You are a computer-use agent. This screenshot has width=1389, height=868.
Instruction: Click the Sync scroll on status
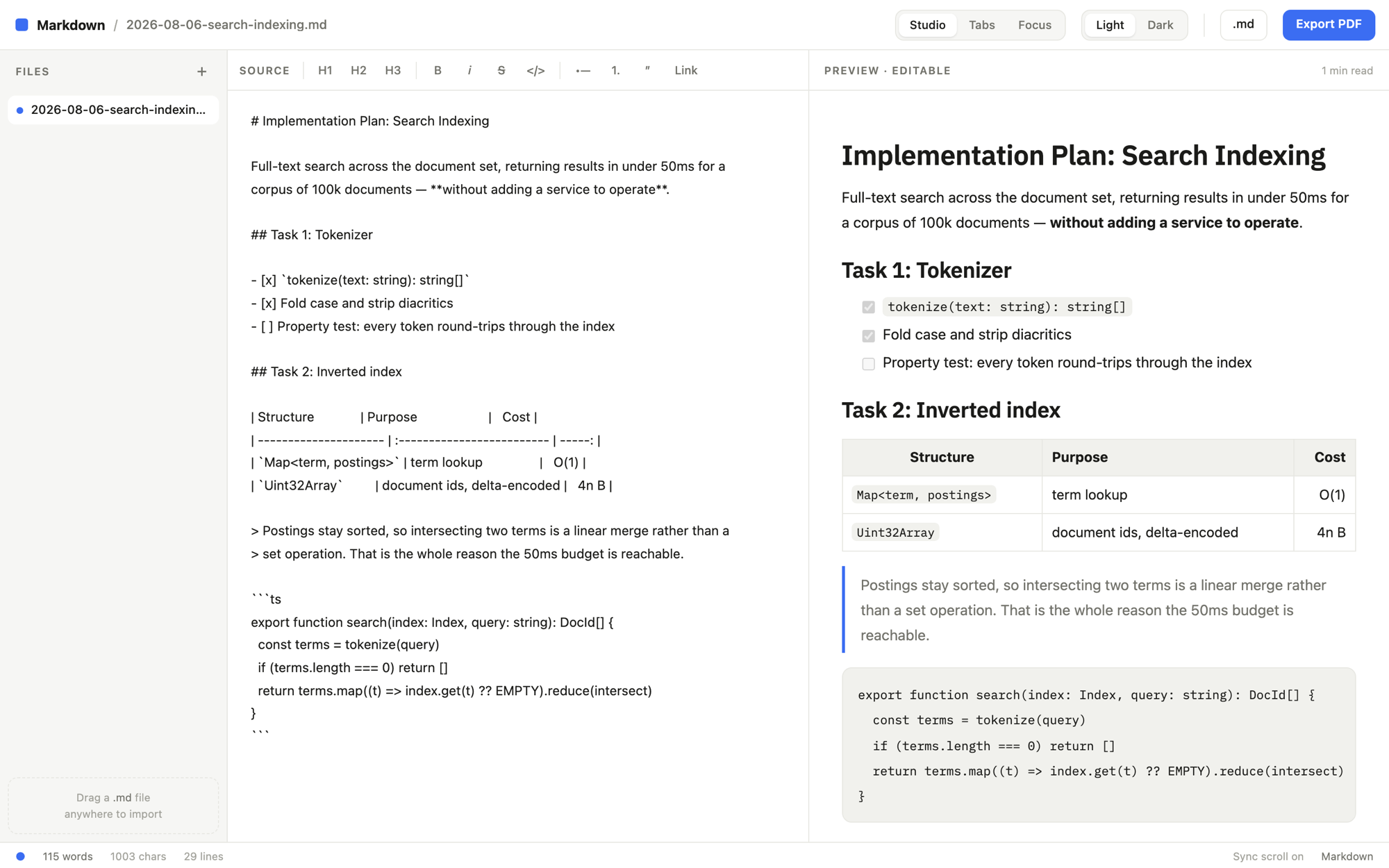point(1267,856)
